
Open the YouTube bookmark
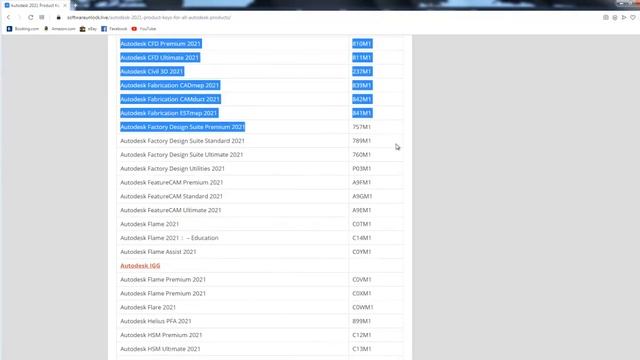[144, 29]
